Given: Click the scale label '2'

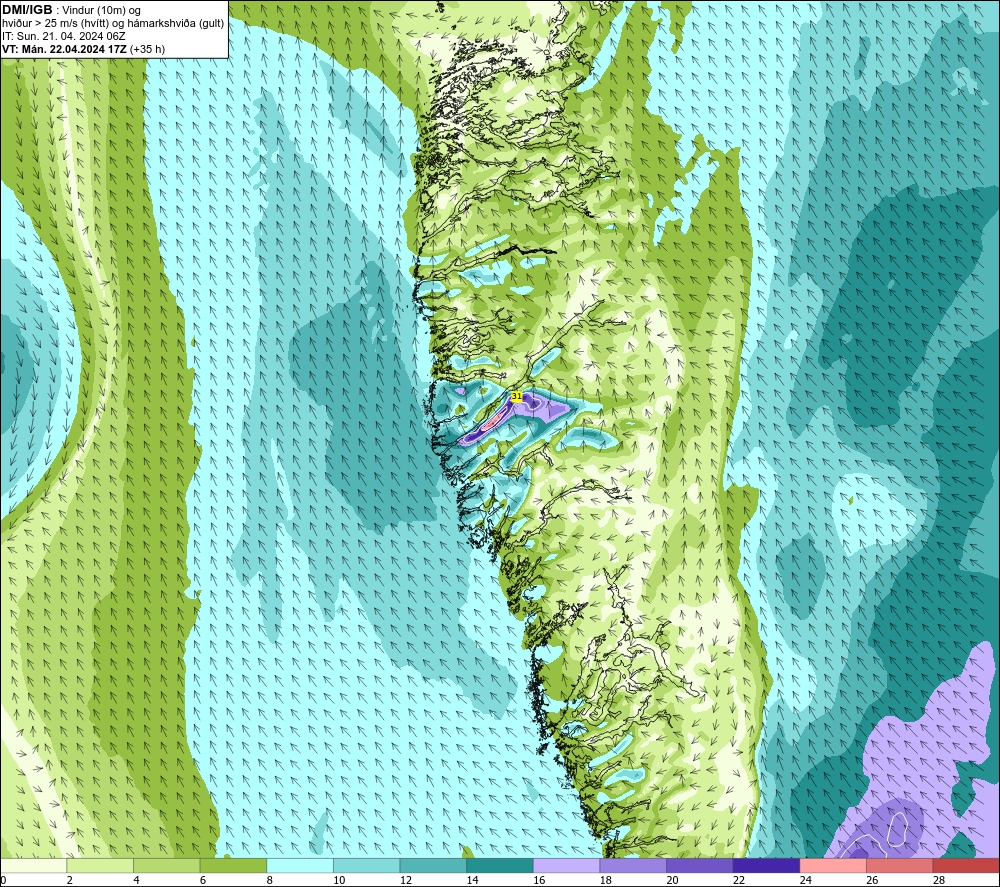Looking at the screenshot, I should coord(69,880).
